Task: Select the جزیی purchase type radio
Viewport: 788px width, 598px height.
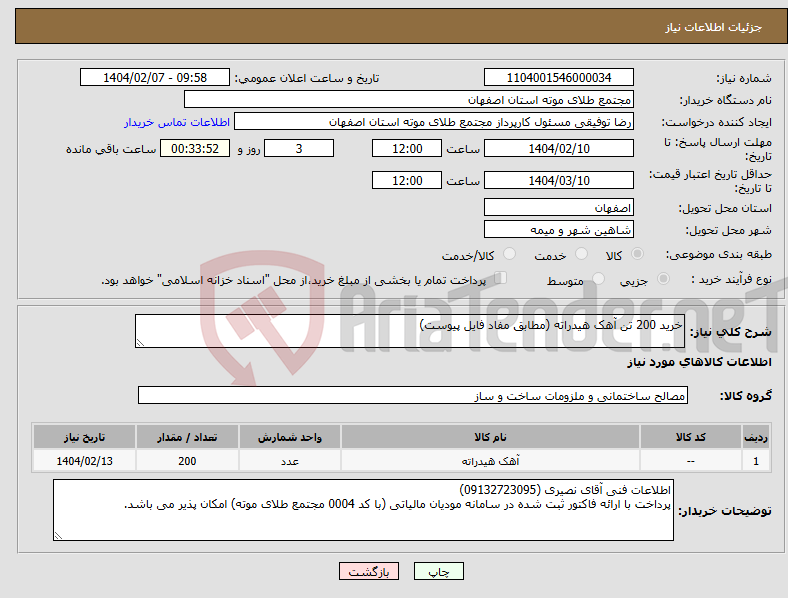Action: click(x=663, y=278)
